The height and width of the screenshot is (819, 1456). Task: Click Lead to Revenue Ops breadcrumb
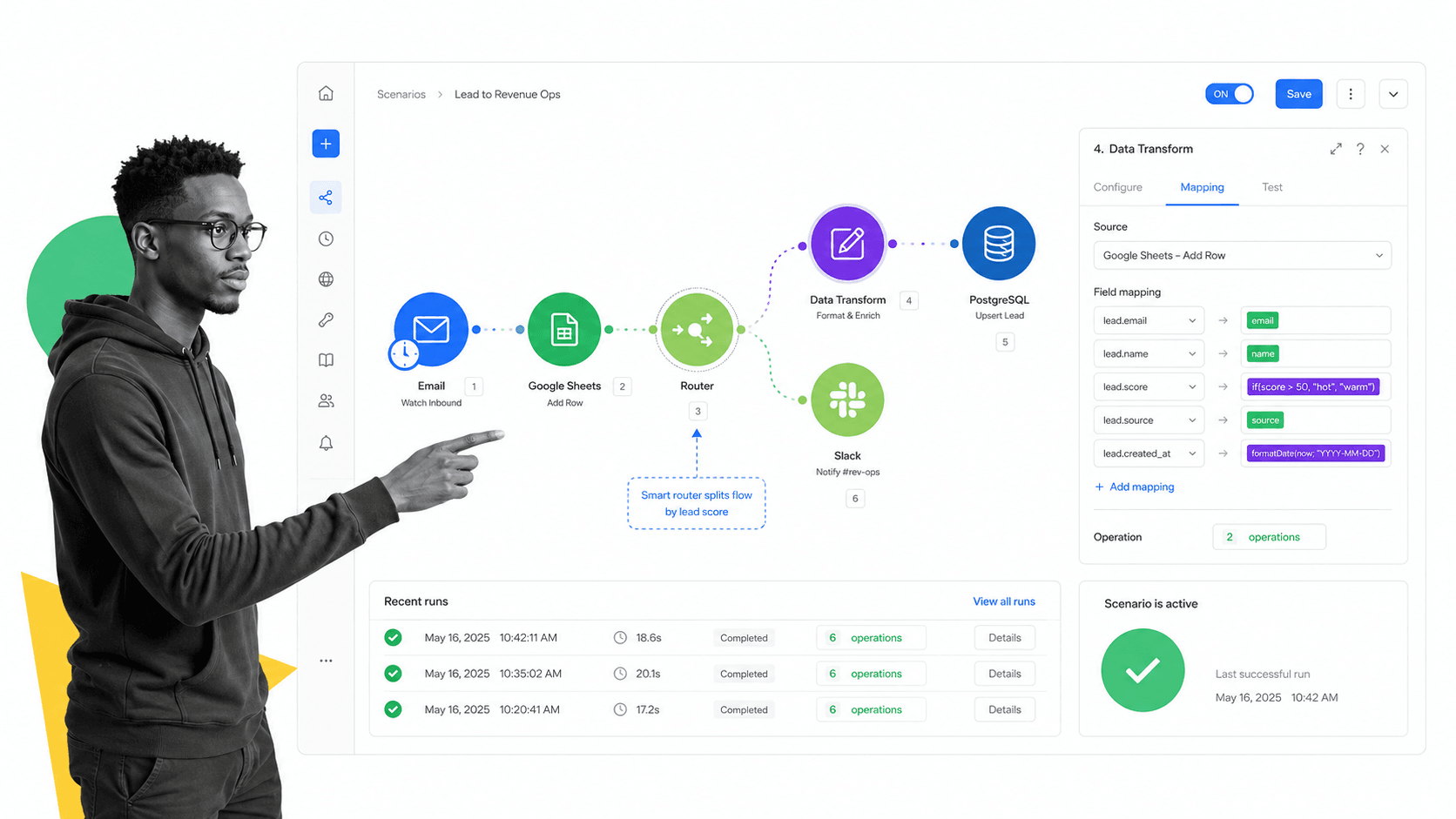(508, 94)
